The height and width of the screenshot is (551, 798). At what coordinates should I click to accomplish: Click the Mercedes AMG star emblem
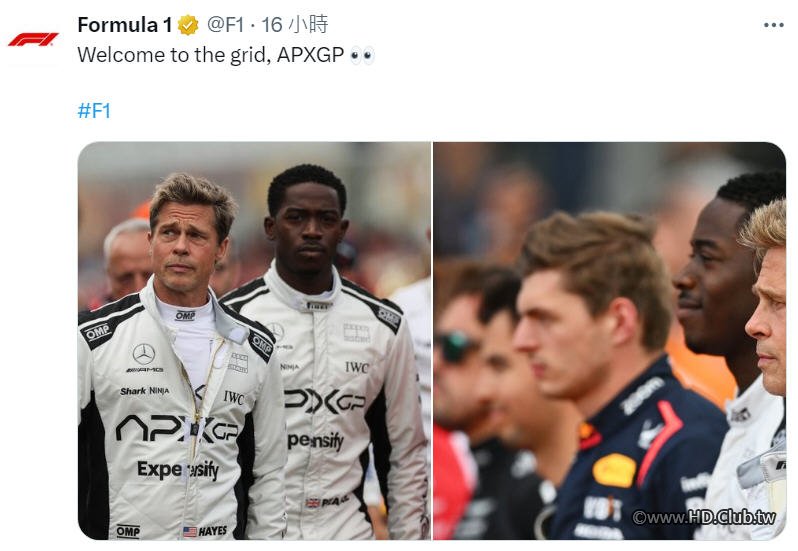pyautogui.click(x=144, y=354)
